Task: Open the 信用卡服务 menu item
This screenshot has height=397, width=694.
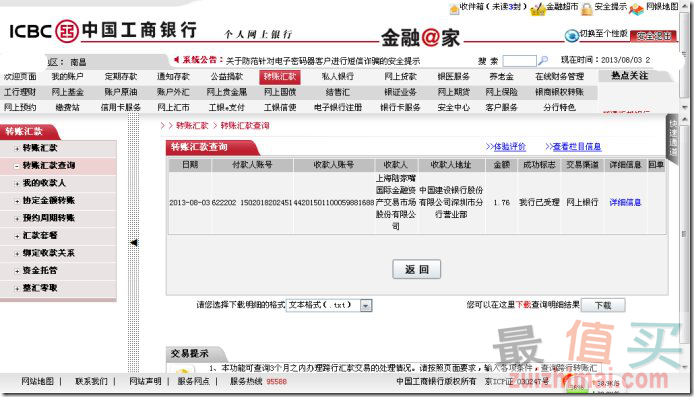Action: (x=121, y=107)
